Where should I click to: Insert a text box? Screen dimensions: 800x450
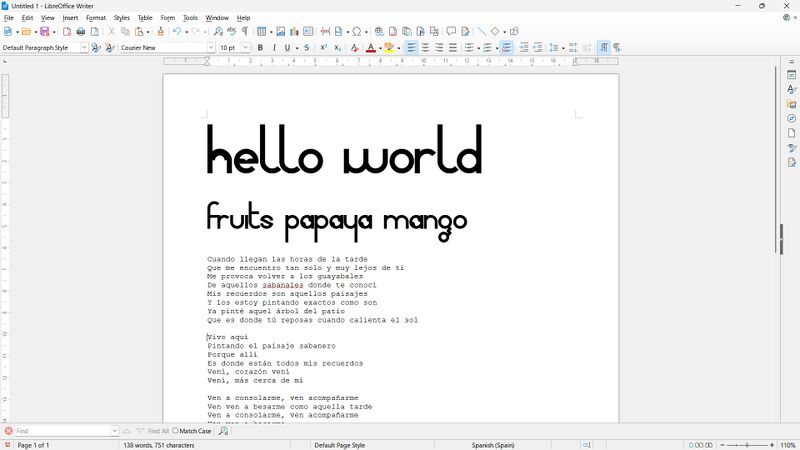point(308,32)
